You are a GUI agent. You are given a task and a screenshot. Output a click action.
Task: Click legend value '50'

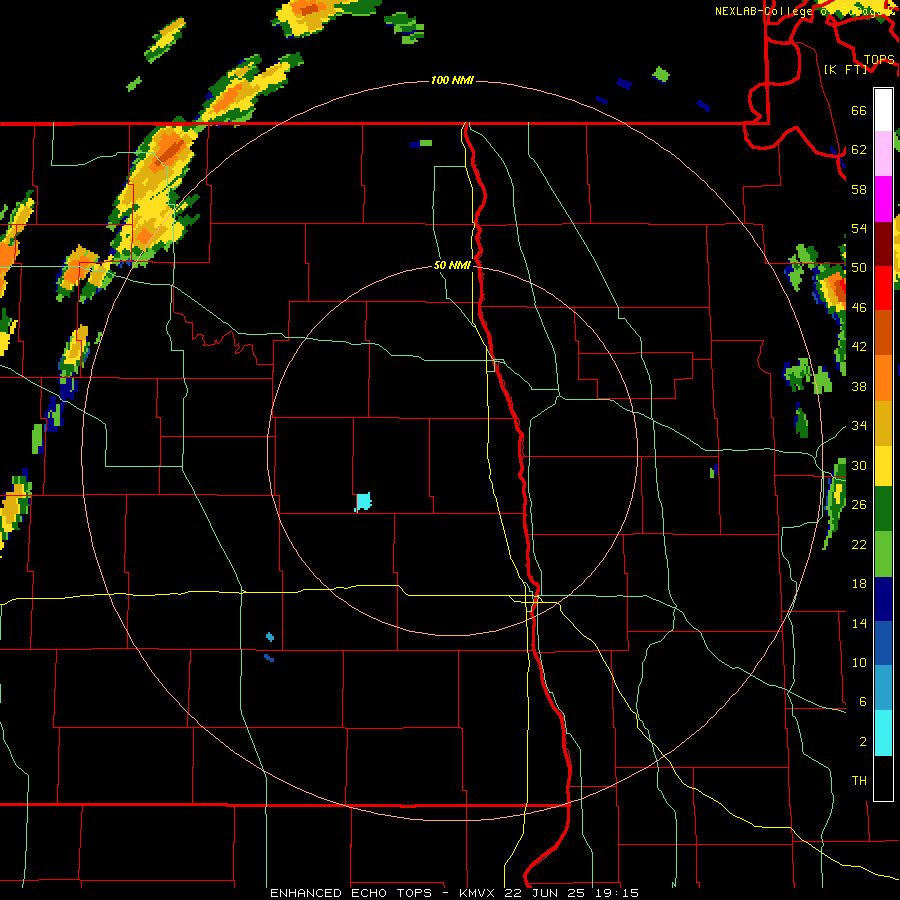tap(859, 268)
